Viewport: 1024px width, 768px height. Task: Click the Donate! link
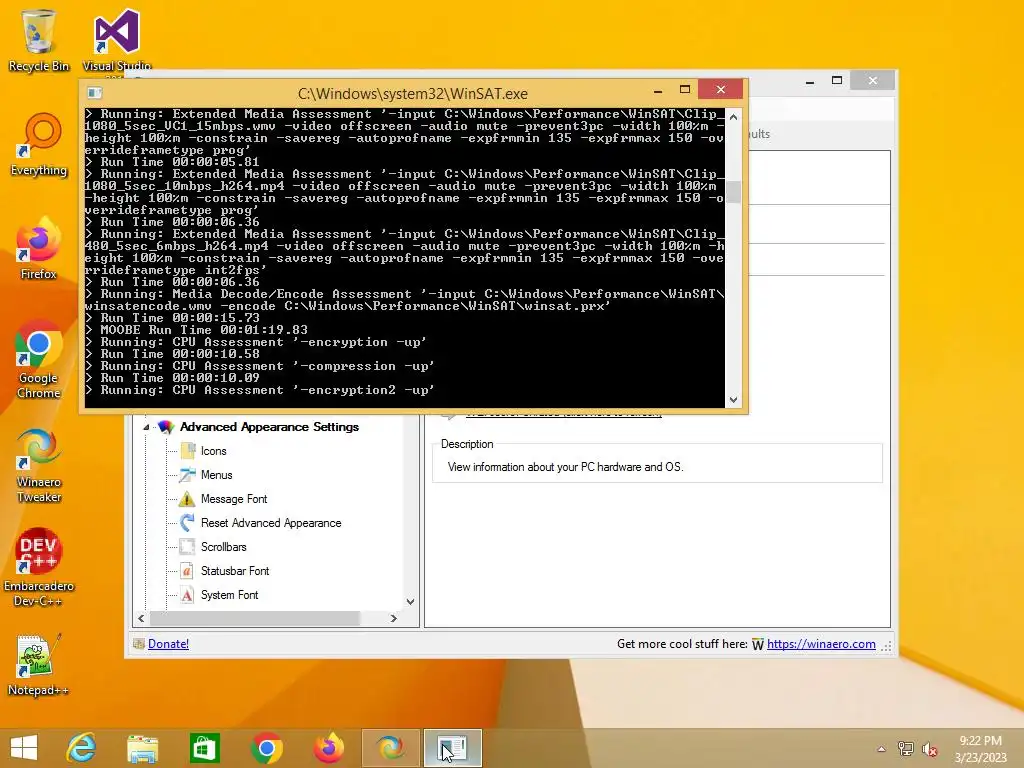(x=168, y=644)
